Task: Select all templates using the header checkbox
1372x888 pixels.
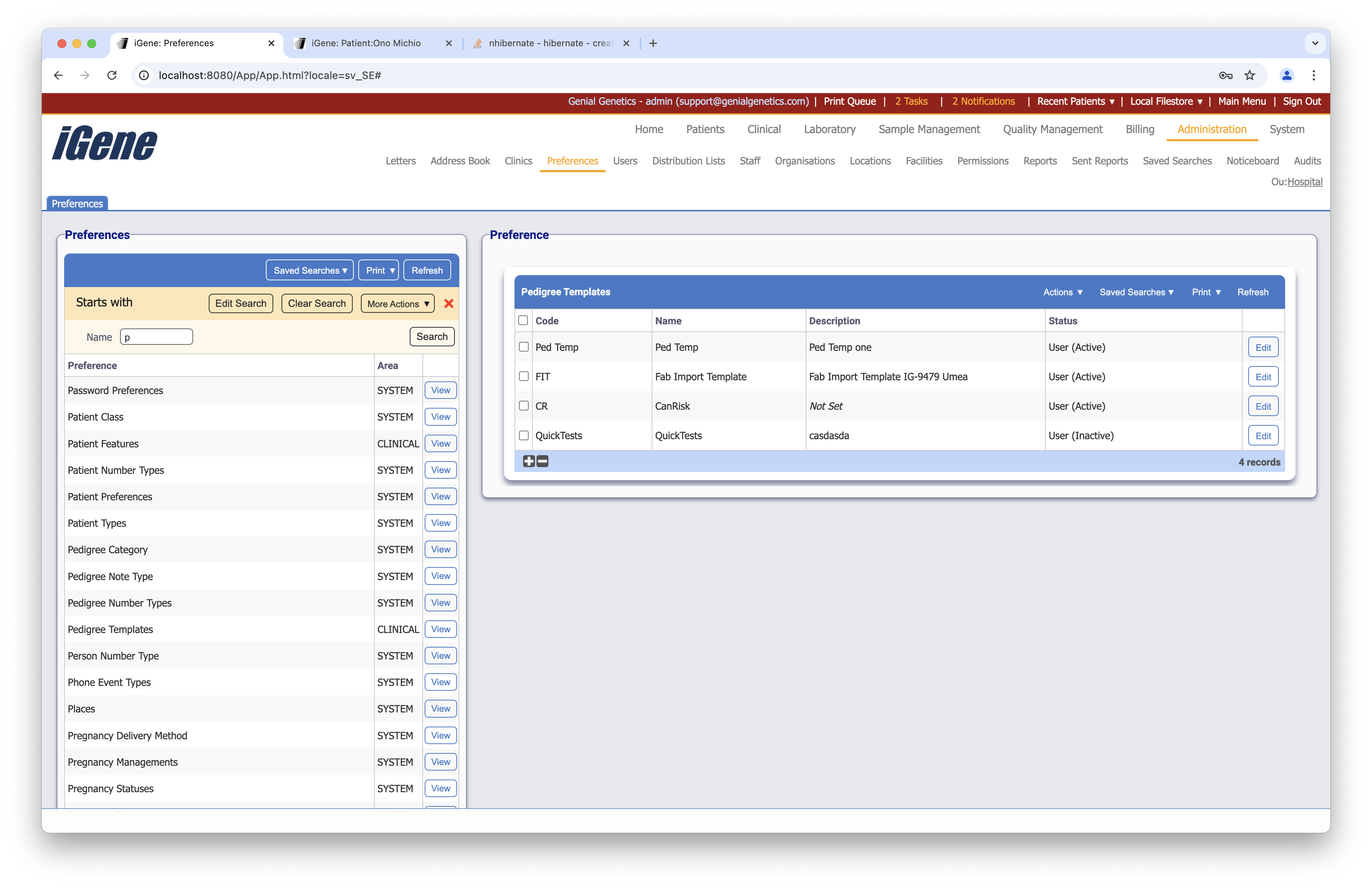Action: pyautogui.click(x=523, y=320)
